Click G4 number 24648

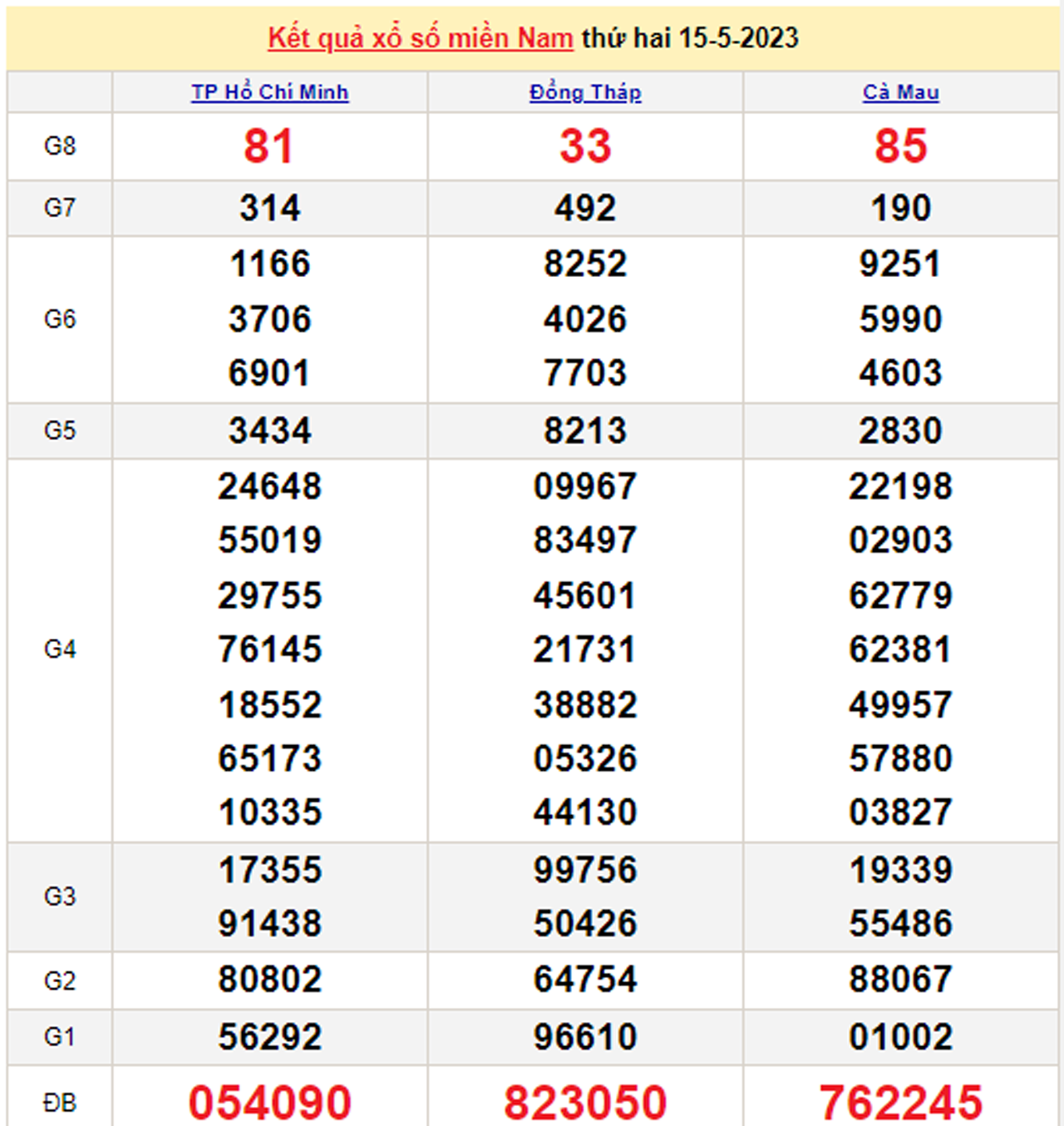269,486
